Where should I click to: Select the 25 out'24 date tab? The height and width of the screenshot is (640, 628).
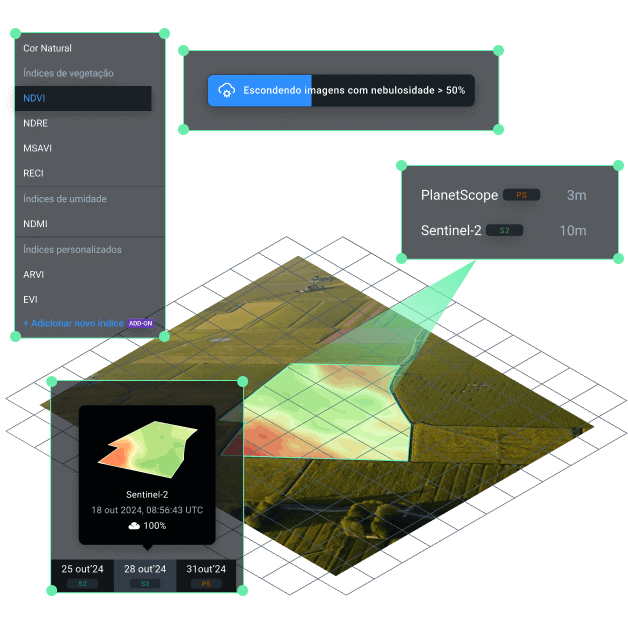(x=82, y=576)
